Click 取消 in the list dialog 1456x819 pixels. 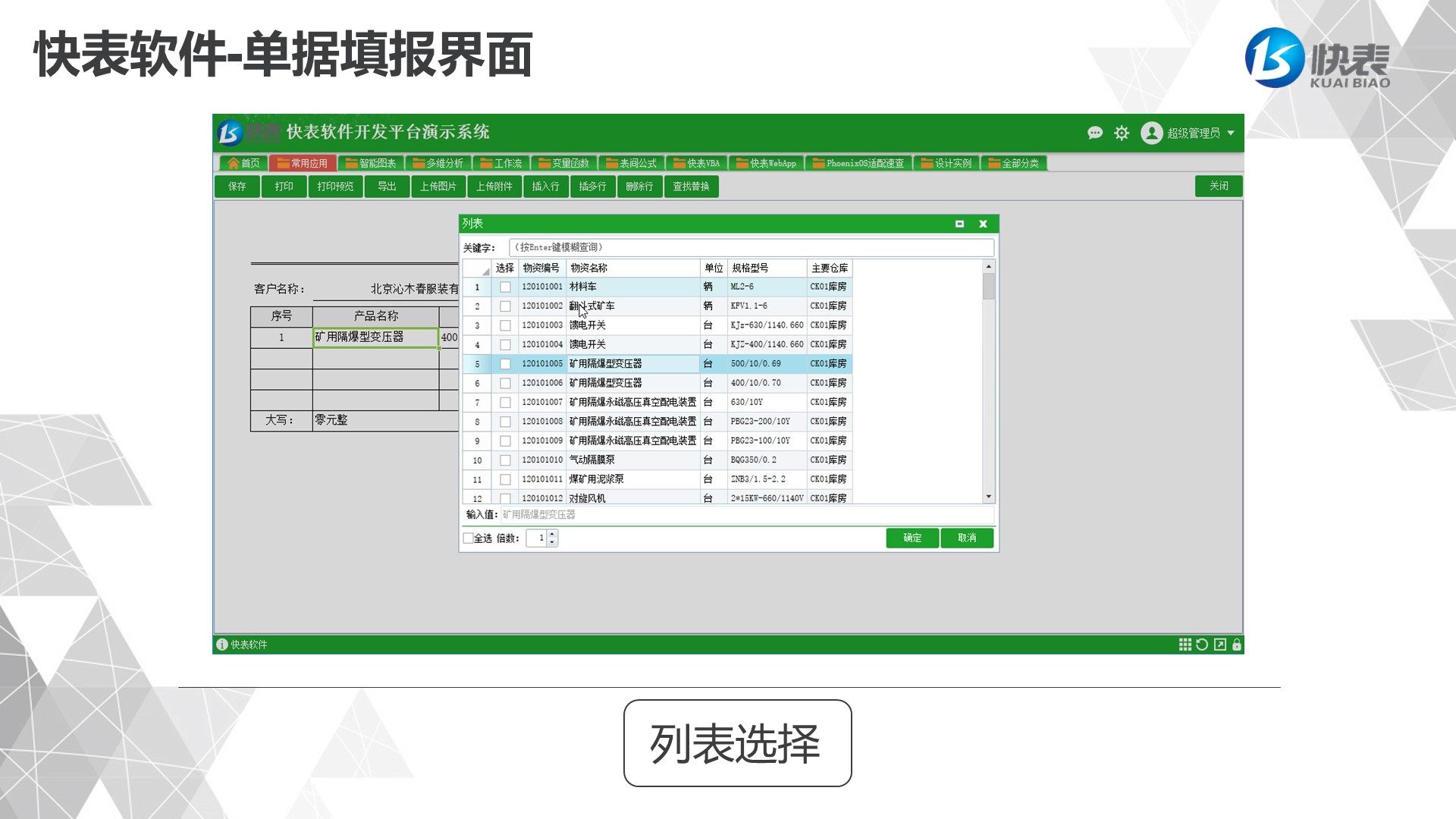point(967,538)
